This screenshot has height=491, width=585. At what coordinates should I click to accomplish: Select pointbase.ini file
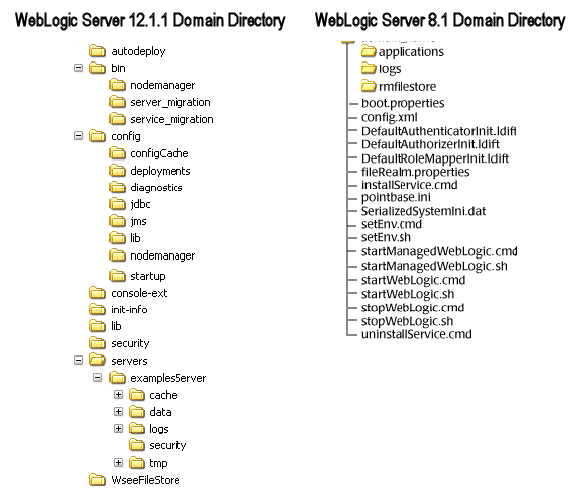tap(395, 197)
